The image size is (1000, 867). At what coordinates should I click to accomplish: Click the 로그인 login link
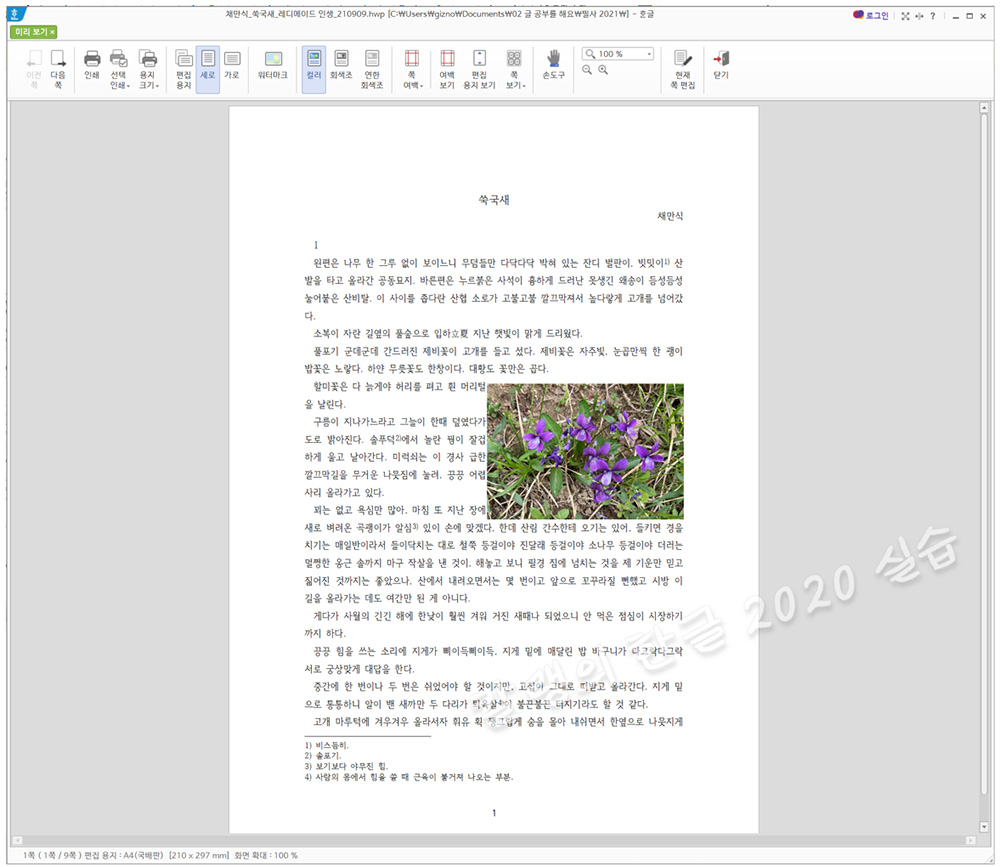(x=871, y=15)
